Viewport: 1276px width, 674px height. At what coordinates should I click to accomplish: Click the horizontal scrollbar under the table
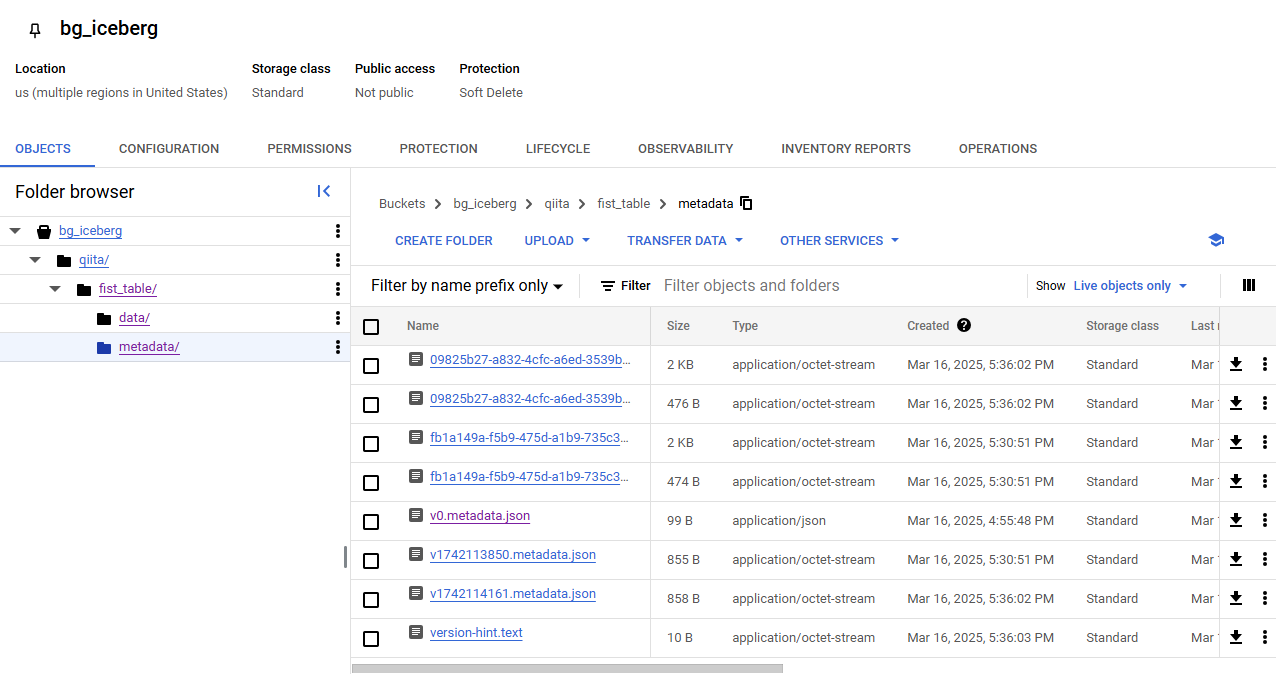click(x=567, y=668)
